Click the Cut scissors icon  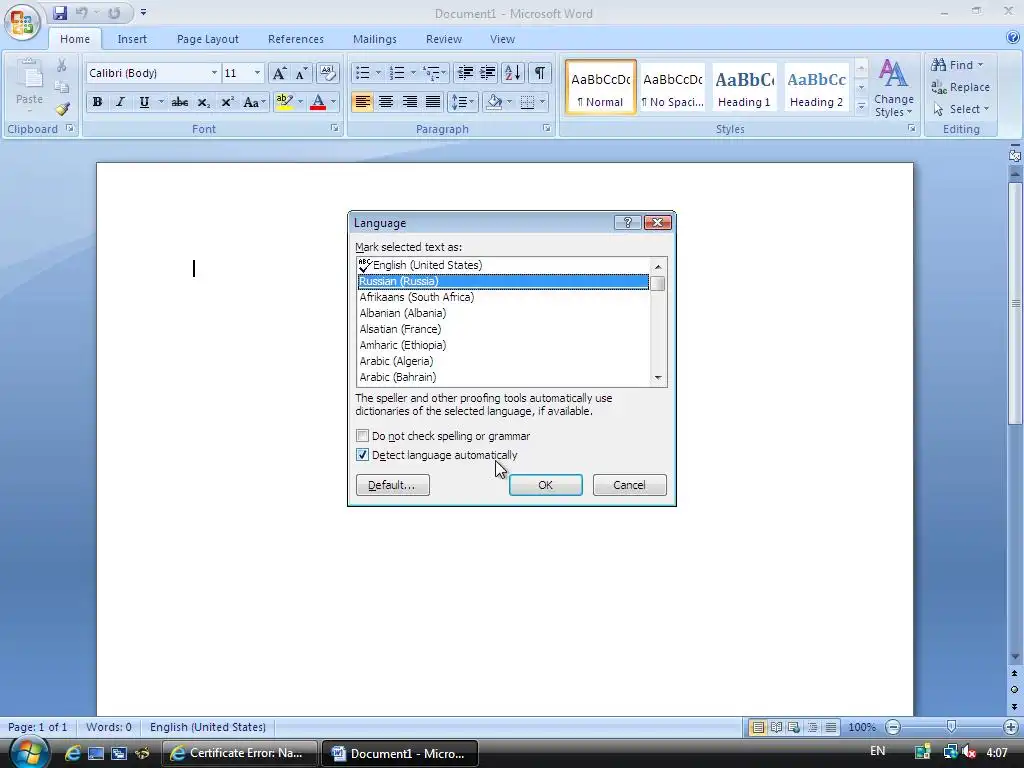[62, 65]
